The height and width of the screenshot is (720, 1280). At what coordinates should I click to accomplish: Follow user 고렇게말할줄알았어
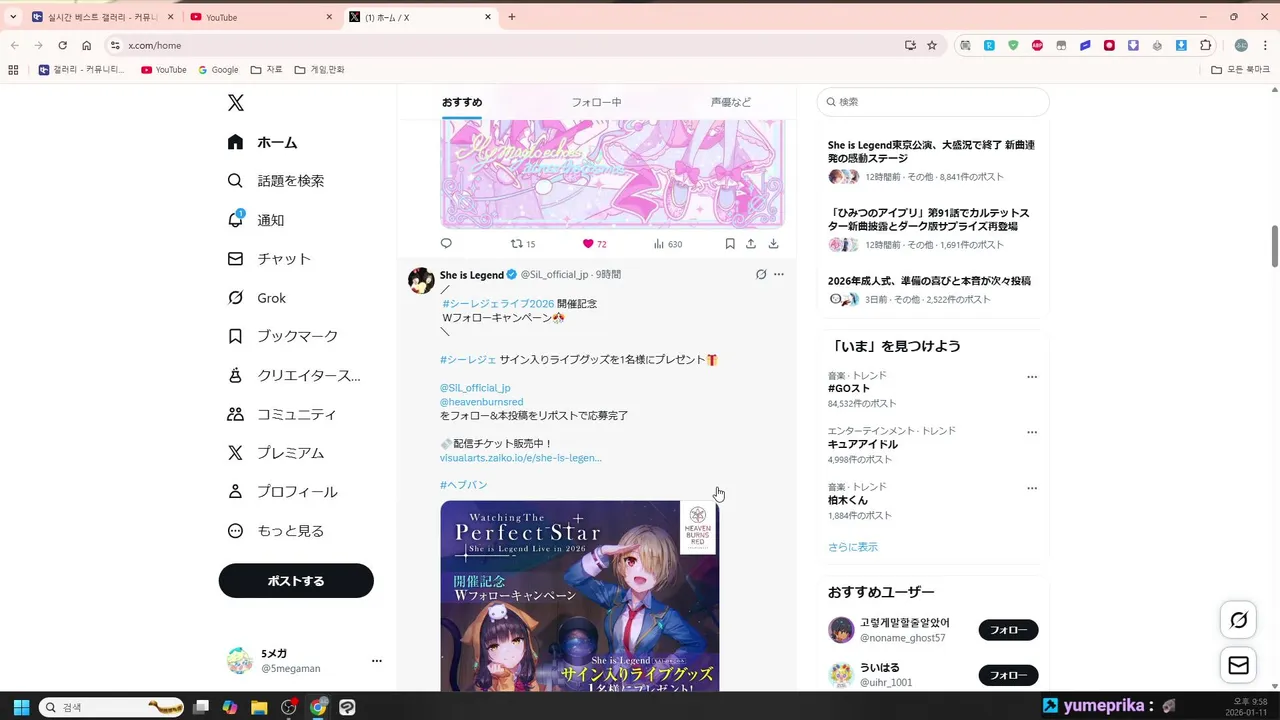click(1008, 630)
